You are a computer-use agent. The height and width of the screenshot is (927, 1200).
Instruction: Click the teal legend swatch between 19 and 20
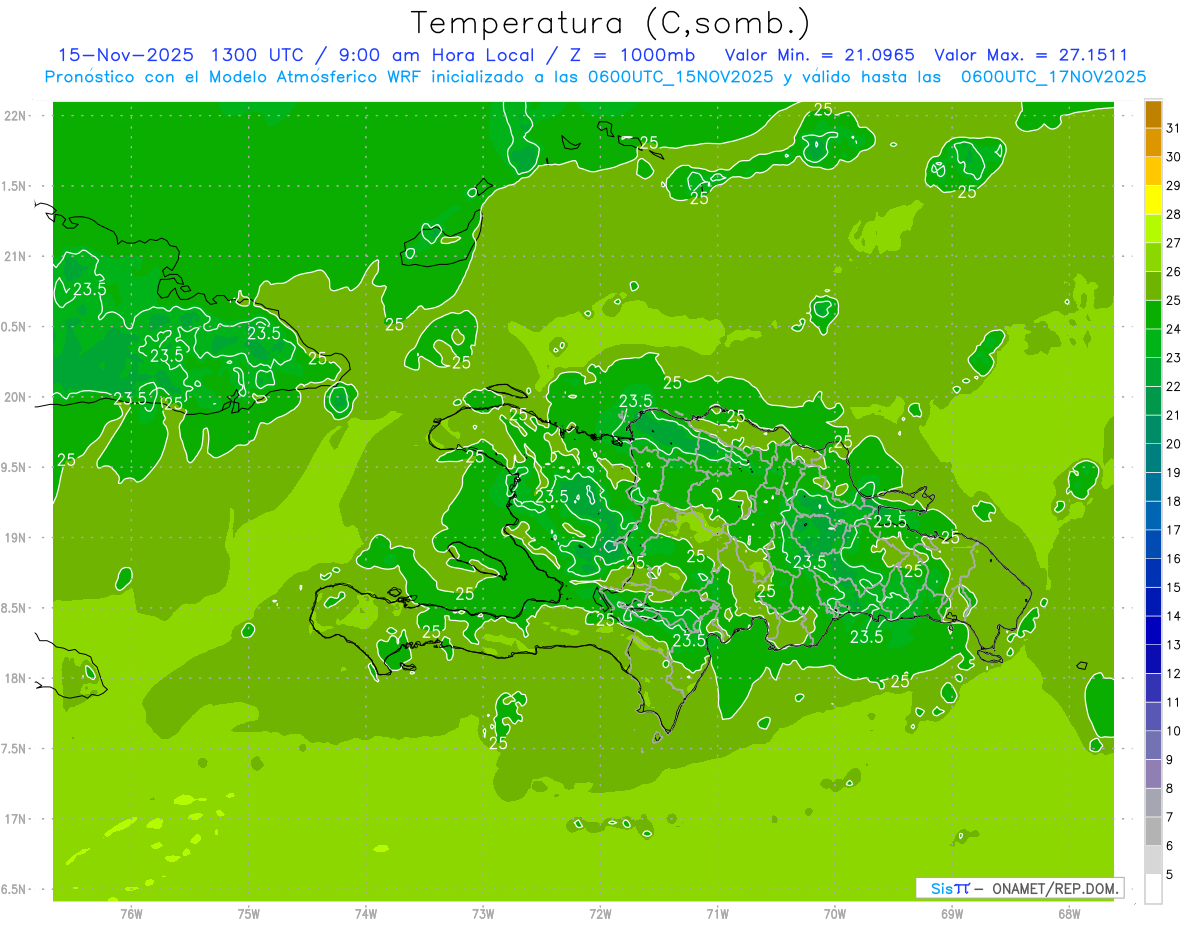[1153, 458]
